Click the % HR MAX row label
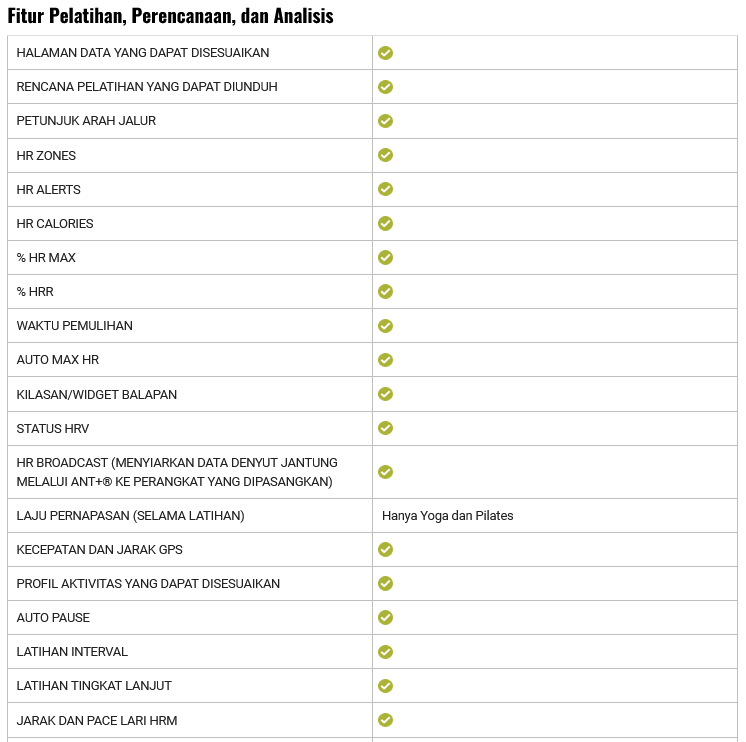746x742 pixels. (x=46, y=258)
